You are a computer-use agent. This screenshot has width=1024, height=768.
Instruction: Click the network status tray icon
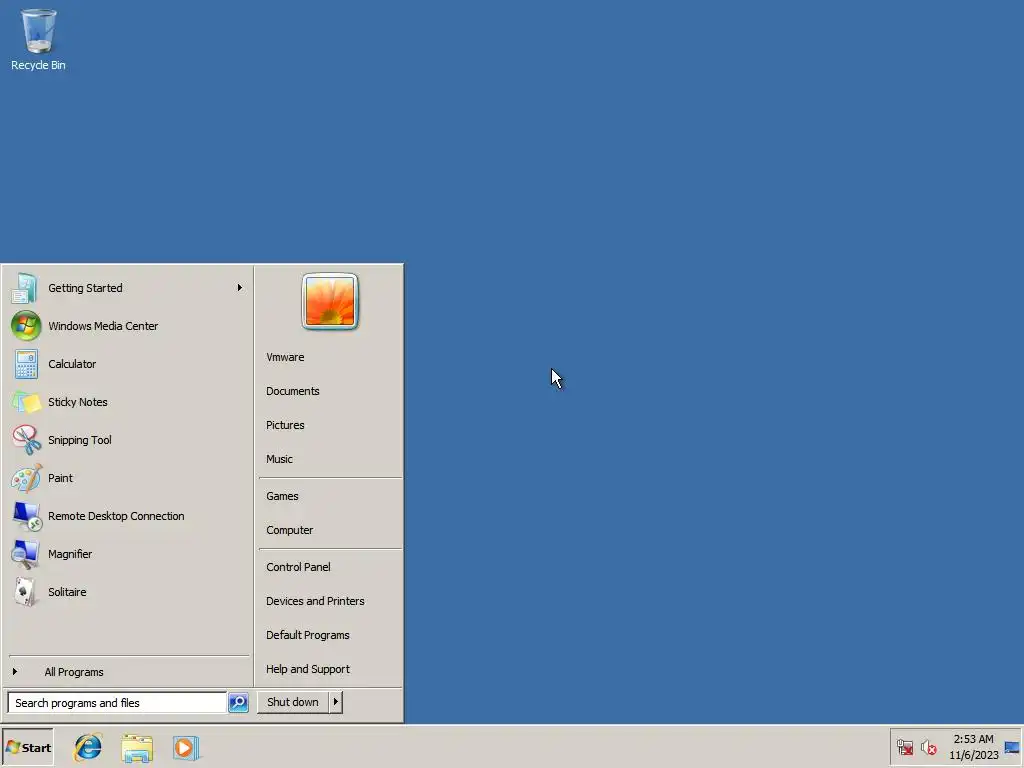pyautogui.click(x=904, y=747)
